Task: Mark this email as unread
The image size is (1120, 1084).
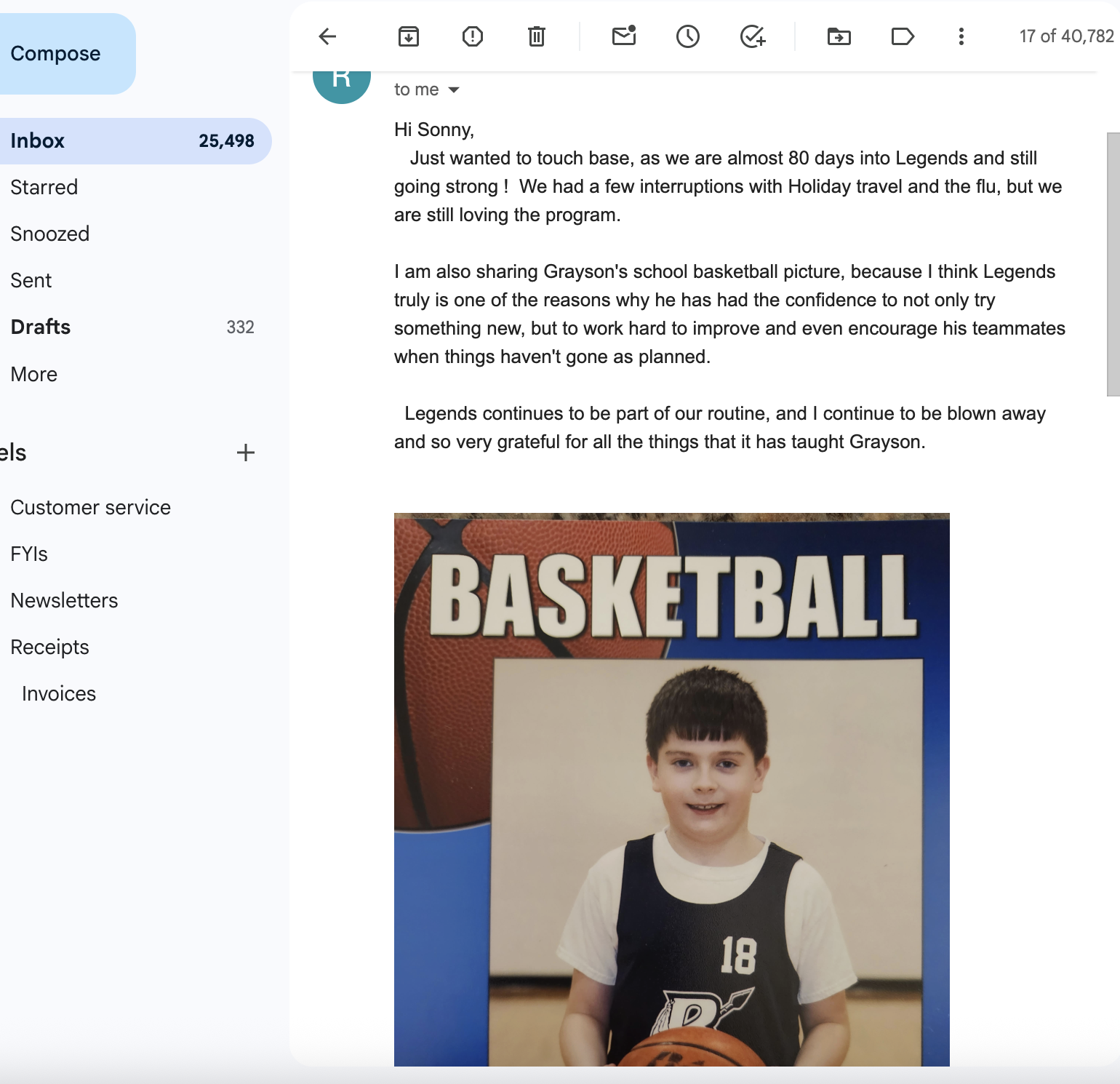Action: tap(624, 36)
